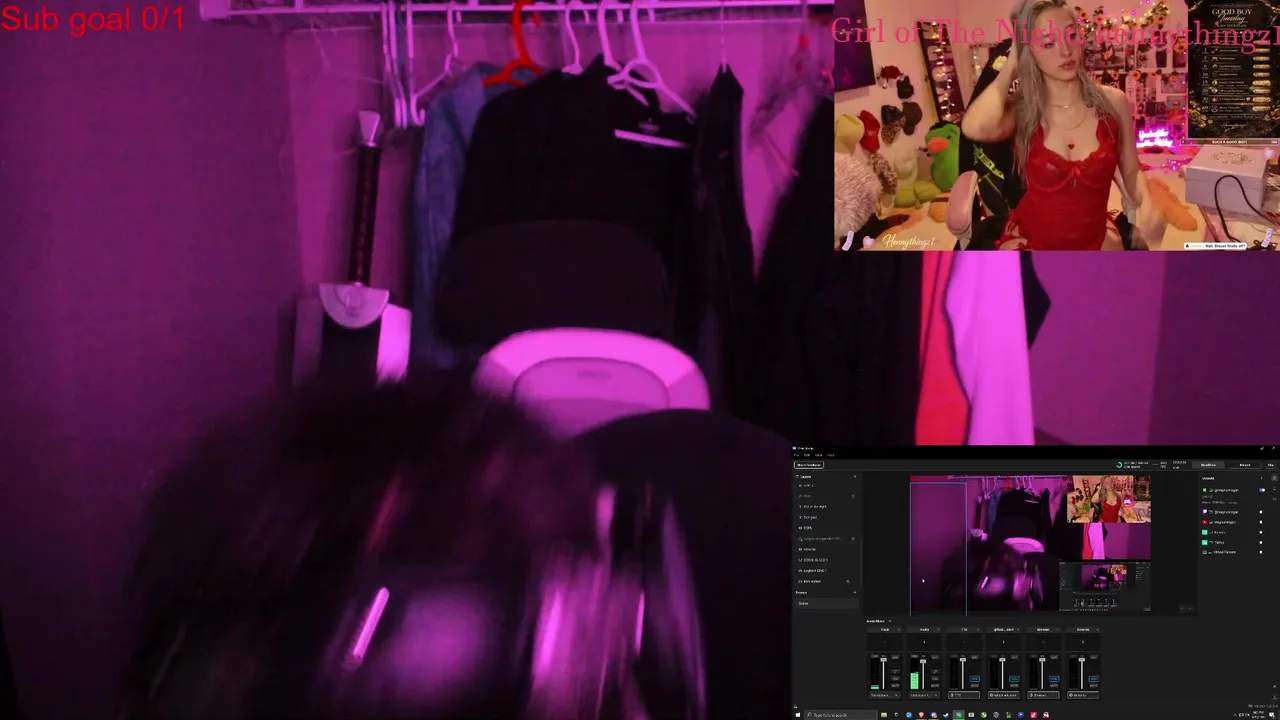Toggle the Virtual Camera output switch
This screenshot has height=720, width=1280.
1261,552
